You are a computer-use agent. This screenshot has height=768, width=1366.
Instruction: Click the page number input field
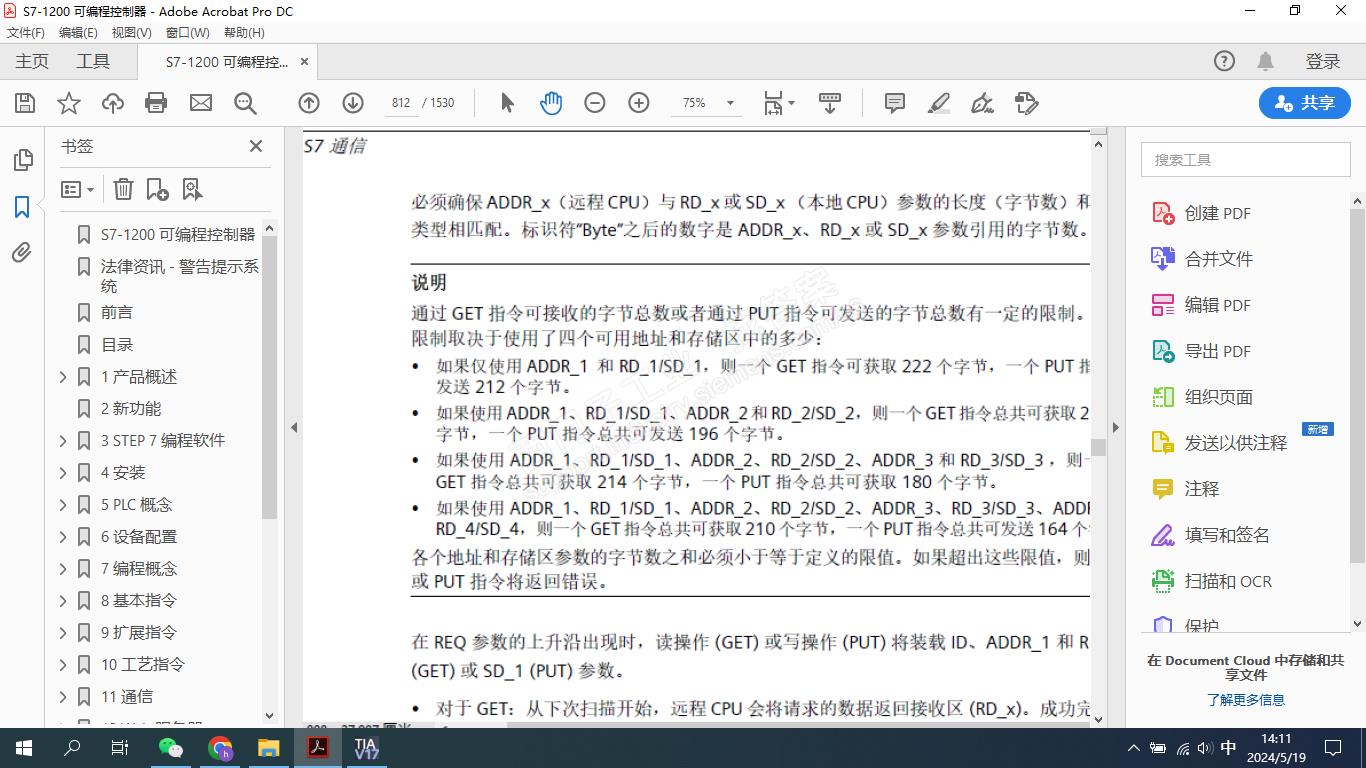[401, 103]
